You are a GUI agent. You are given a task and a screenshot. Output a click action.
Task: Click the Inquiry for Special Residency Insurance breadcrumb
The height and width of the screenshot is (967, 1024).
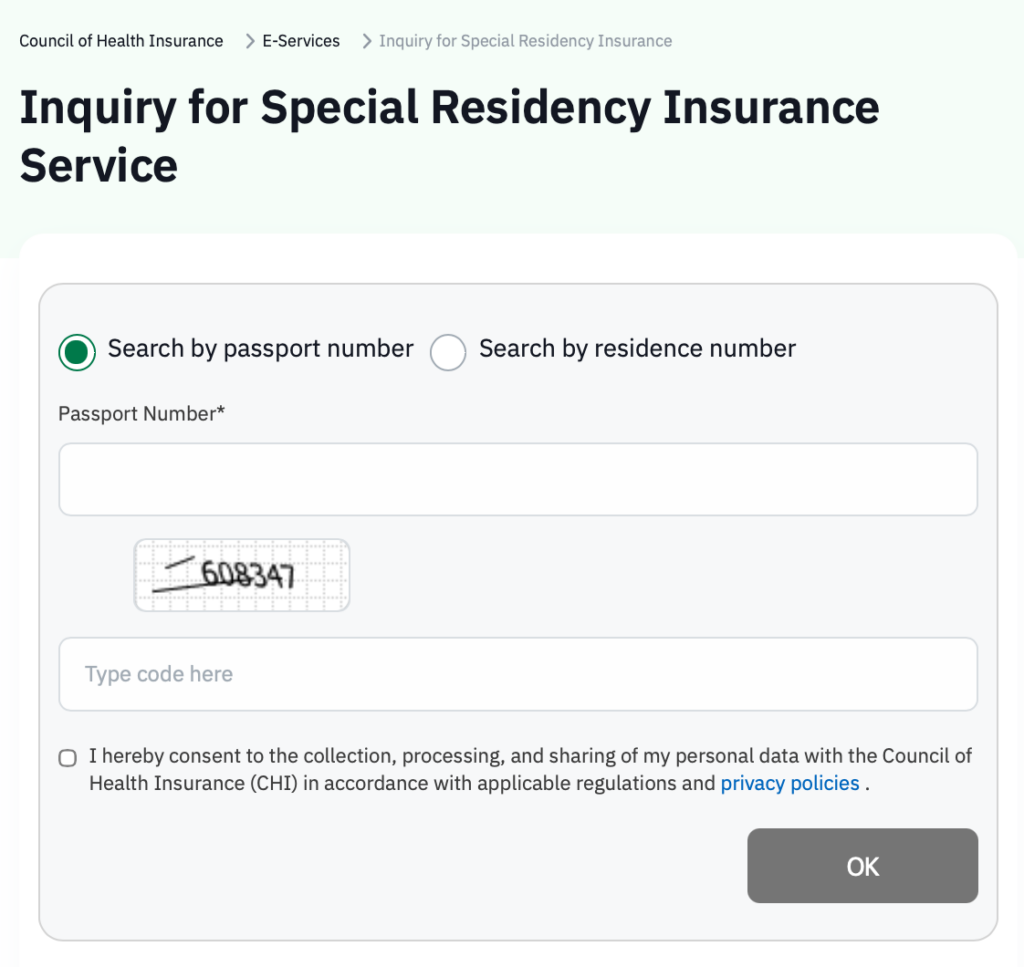click(525, 41)
